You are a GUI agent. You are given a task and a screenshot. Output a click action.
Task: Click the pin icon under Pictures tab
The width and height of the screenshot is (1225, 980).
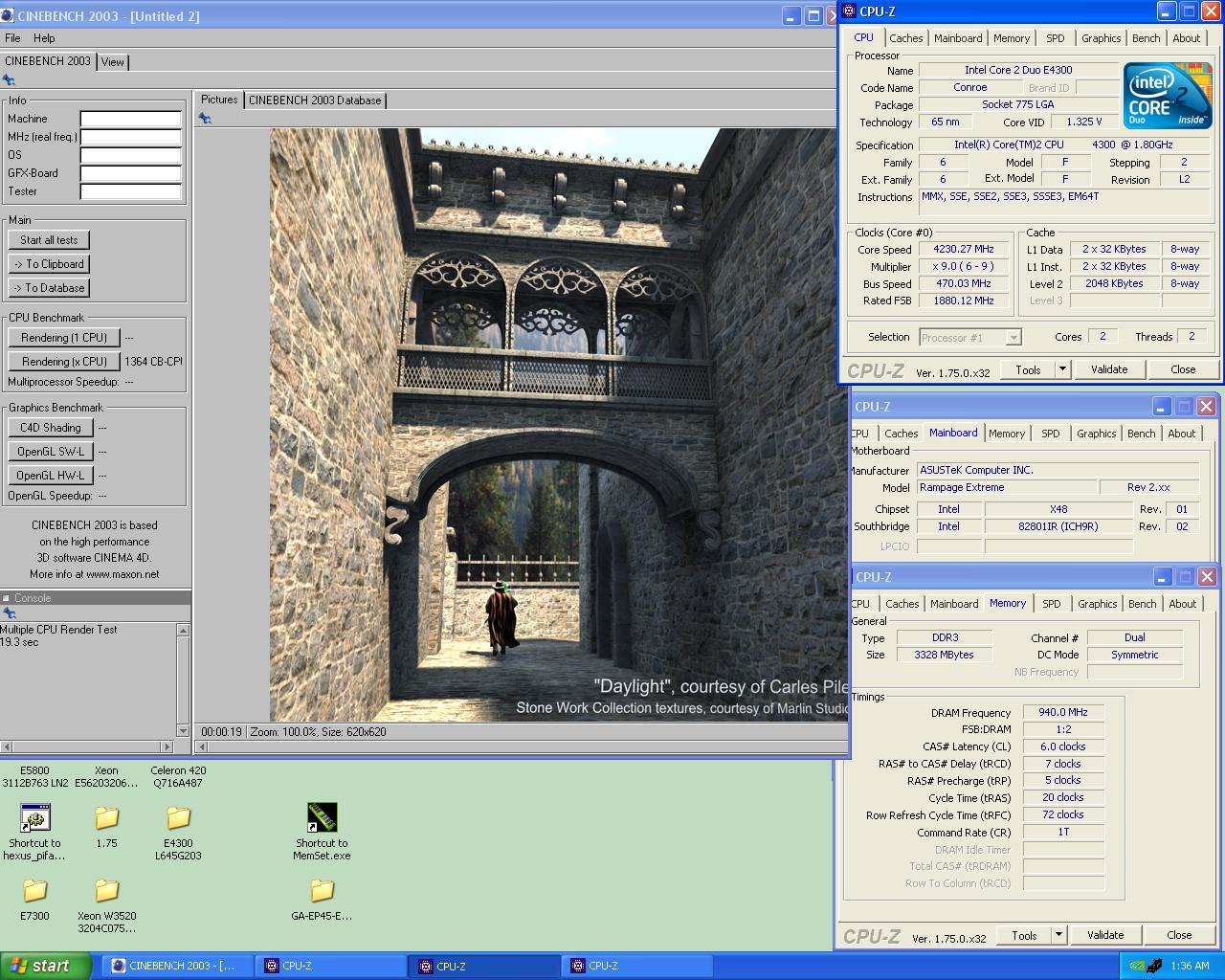tap(204, 119)
